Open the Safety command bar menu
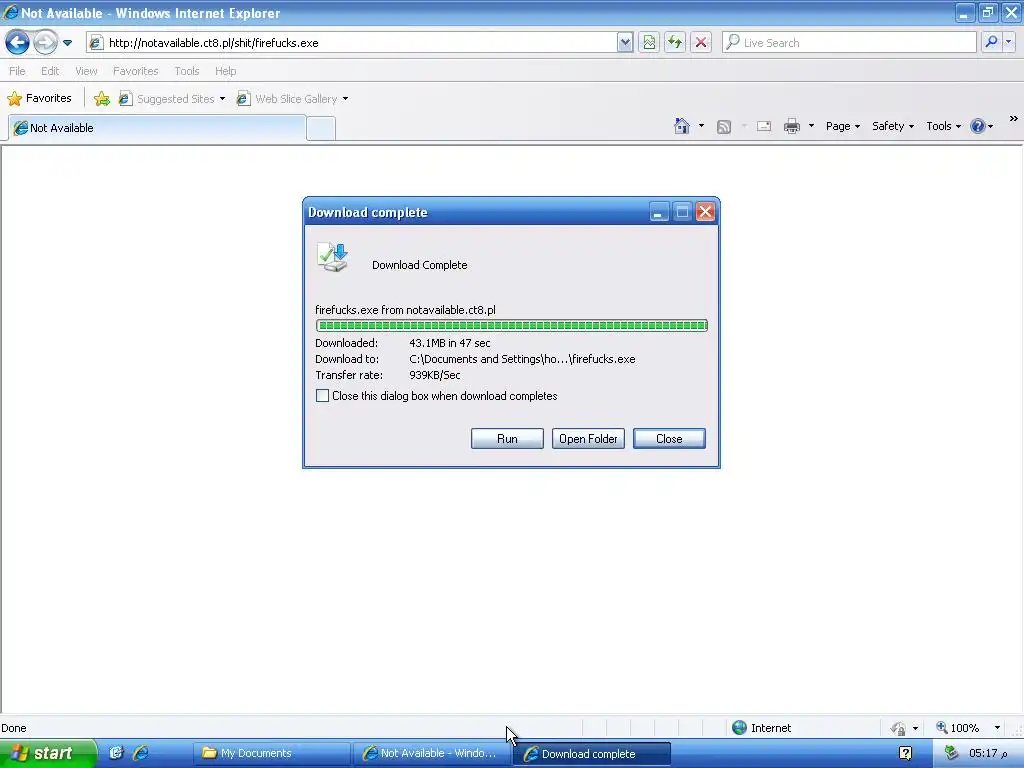Screen dimensions: 1024x768 click(893, 126)
